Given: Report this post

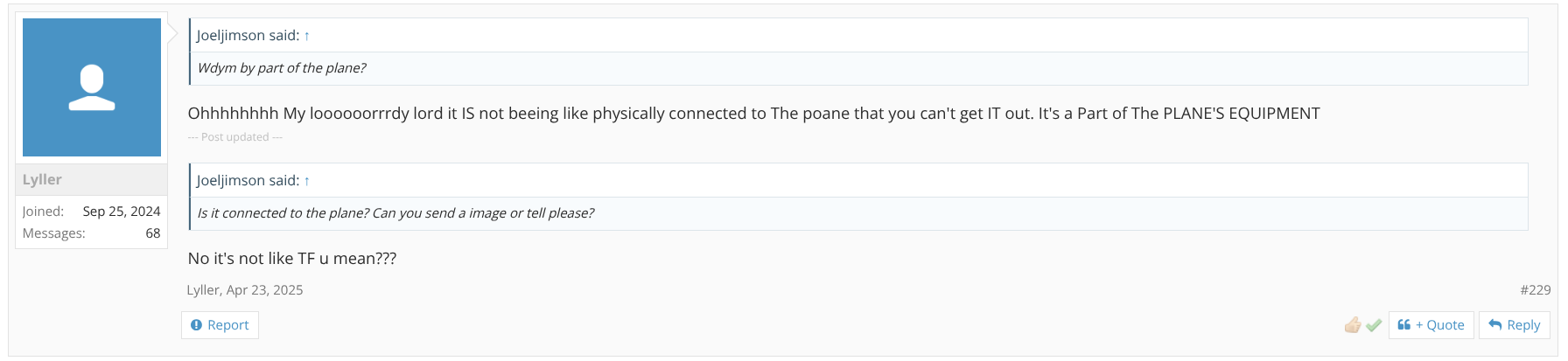Looking at the screenshot, I should (x=220, y=325).
